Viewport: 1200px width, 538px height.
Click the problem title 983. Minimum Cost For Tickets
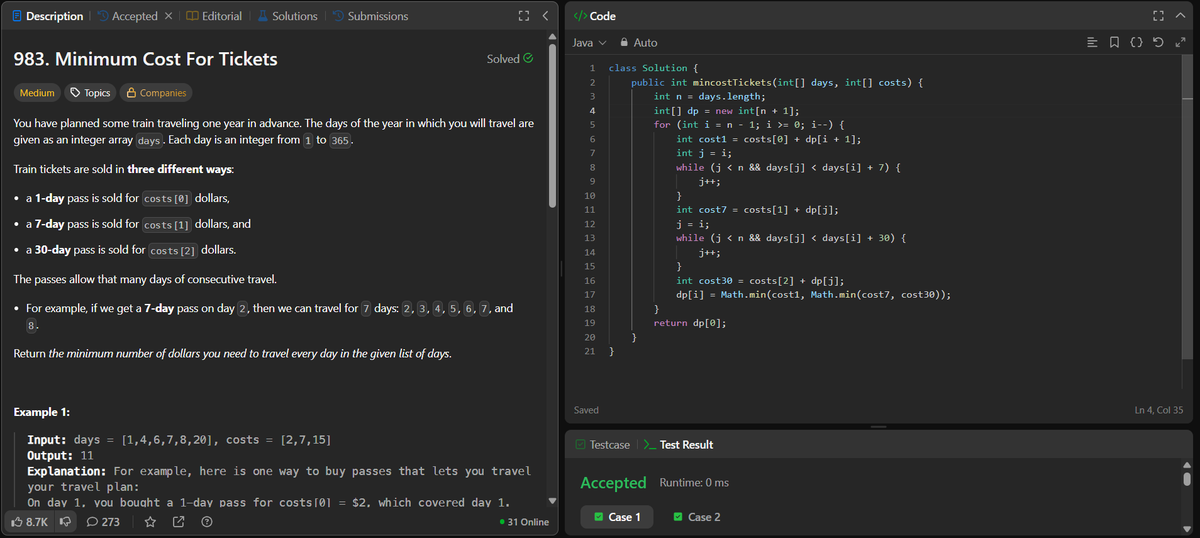click(x=145, y=59)
